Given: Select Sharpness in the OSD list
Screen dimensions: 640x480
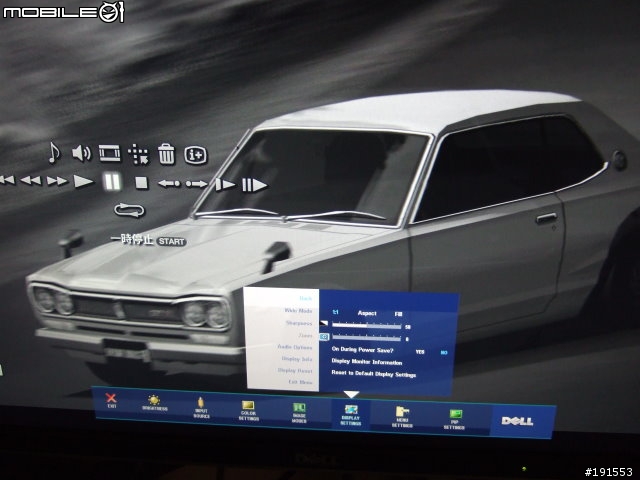Looking at the screenshot, I should (x=299, y=323).
